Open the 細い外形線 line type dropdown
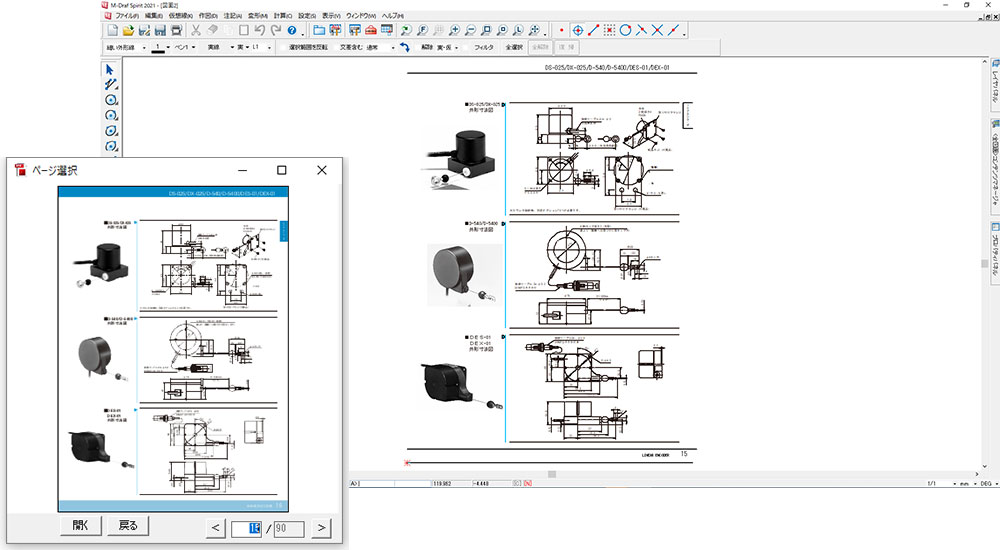The width and height of the screenshot is (1000, 550). [143, 47]
